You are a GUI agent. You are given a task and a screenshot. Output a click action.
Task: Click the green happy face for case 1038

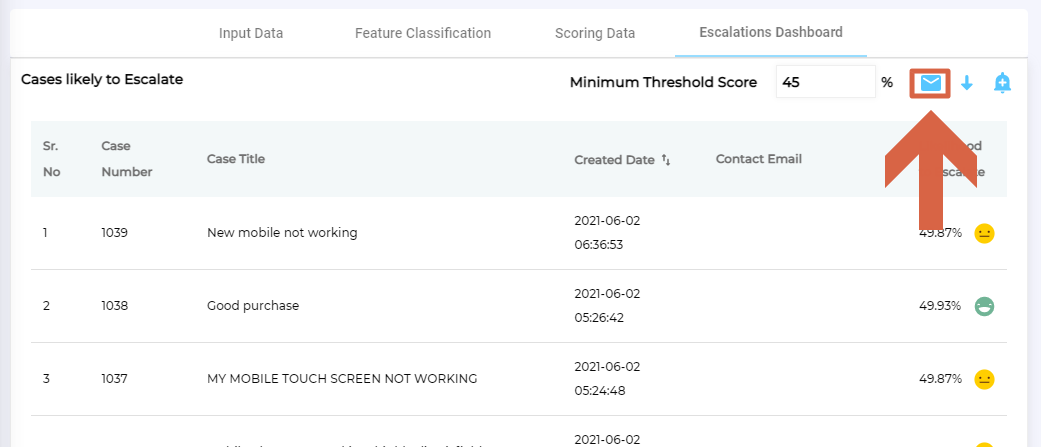[984, 306]
